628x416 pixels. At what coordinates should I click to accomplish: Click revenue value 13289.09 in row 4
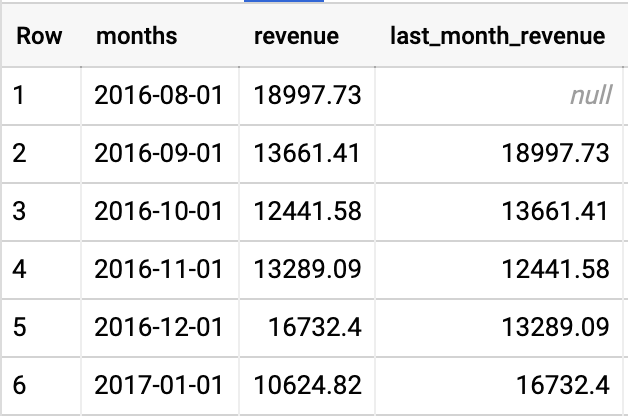tap(307, 269)
